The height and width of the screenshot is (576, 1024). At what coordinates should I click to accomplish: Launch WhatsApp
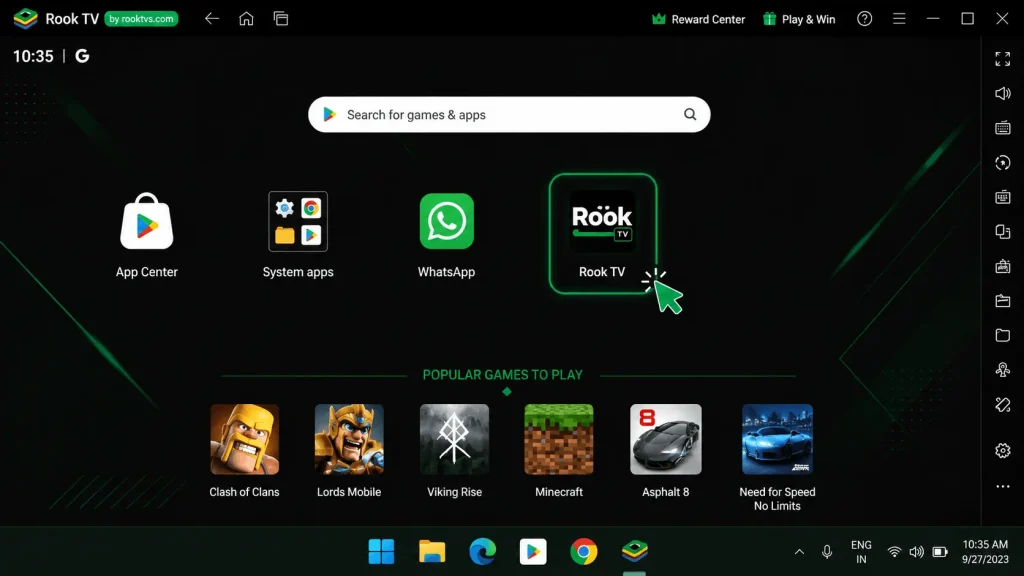pyautogui.click(x=447, y=236)
